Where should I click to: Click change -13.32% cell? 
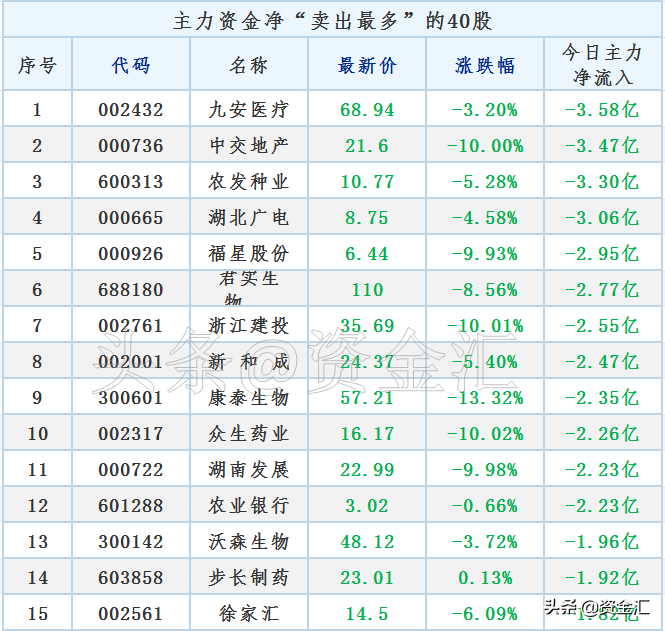tap(485, 398)
